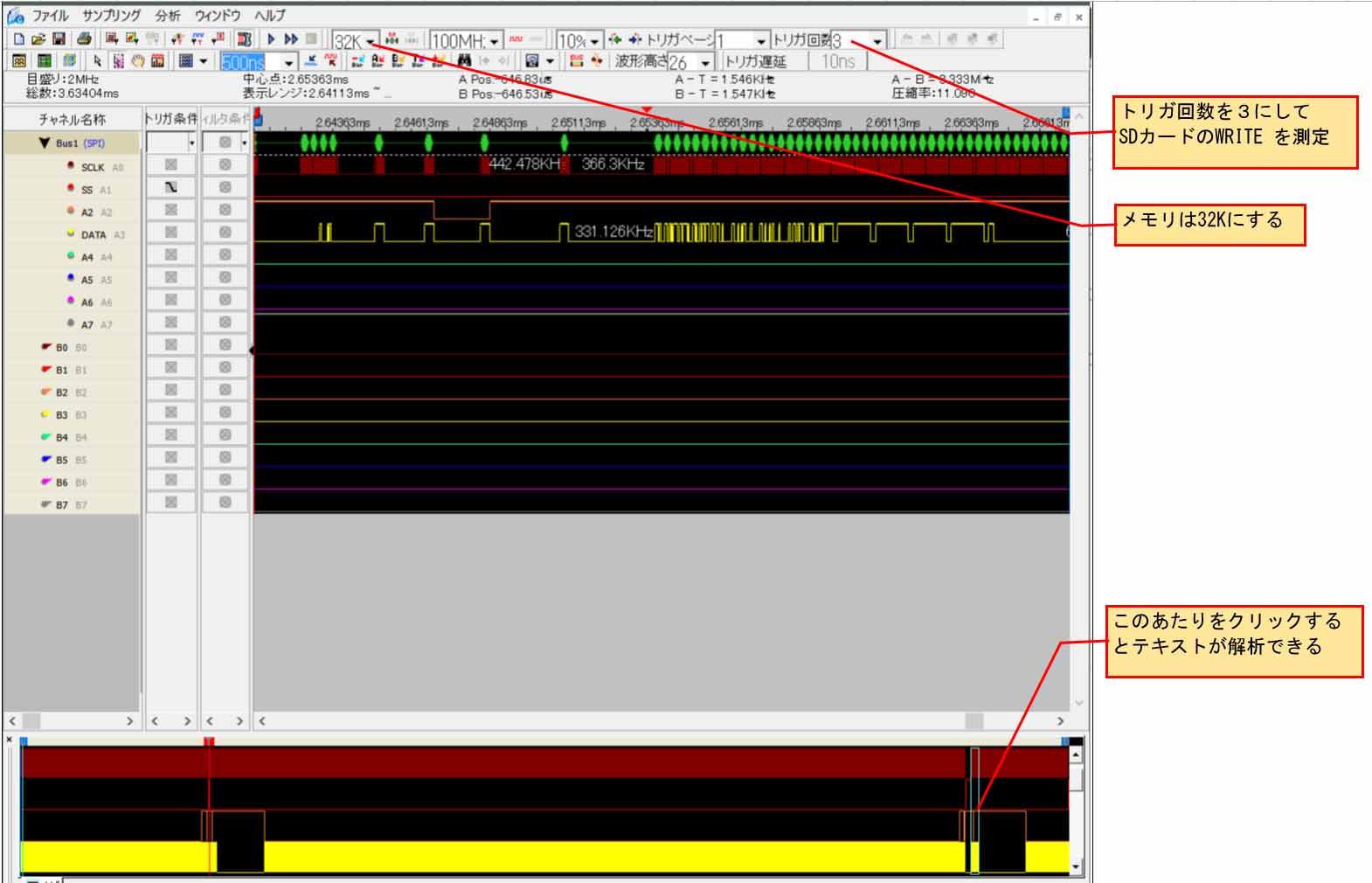Screen dimensions: 1372x883
Task: Open the サンプリング menu
Action: point(111,16)
